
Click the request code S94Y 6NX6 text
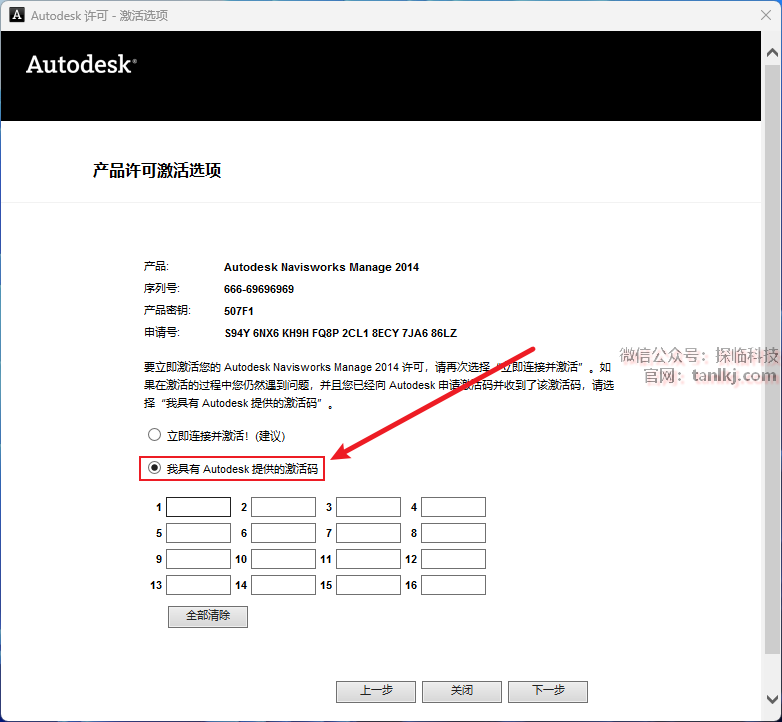[x=341, y=333]
